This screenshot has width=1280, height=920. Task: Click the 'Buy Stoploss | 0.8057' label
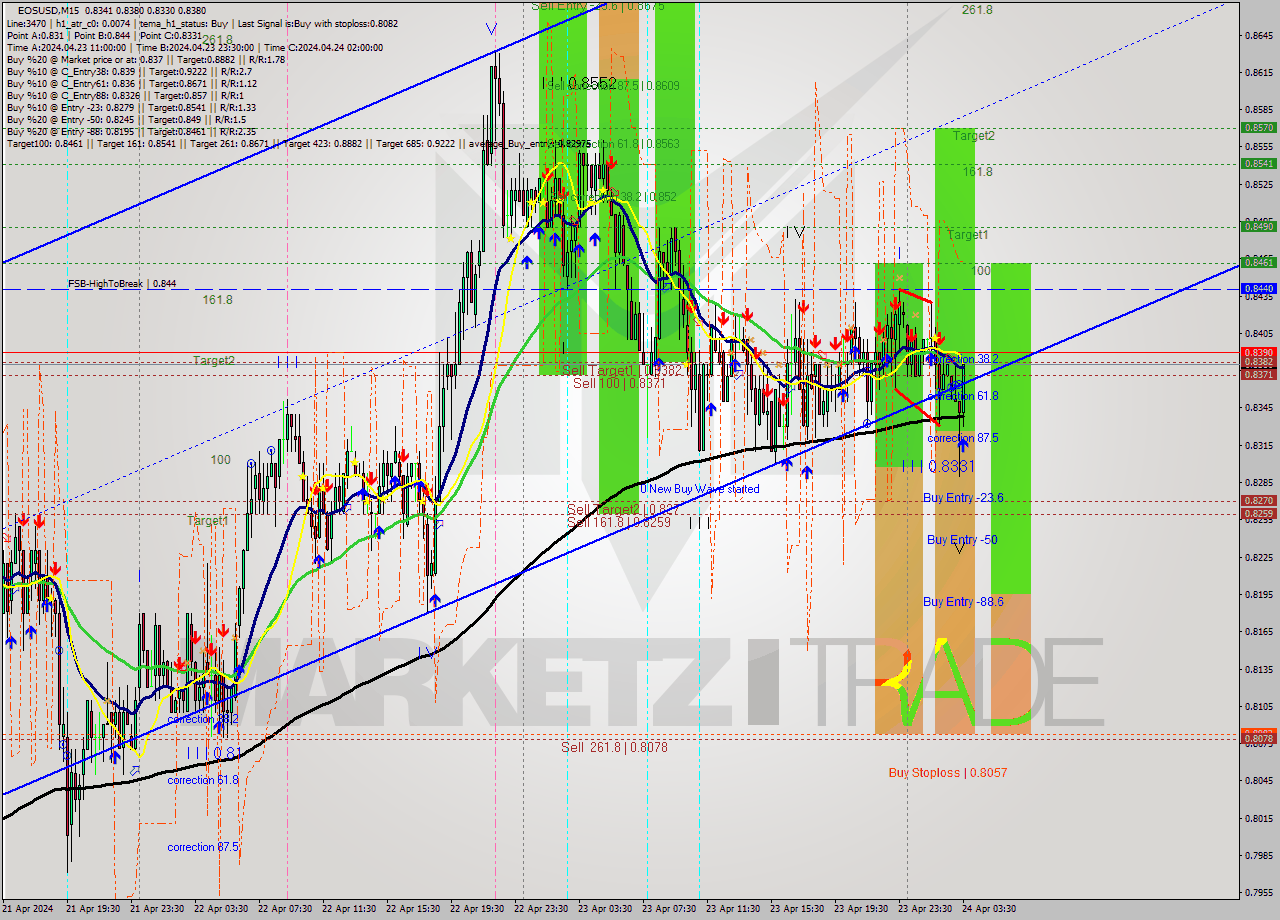tap(948, 773)
